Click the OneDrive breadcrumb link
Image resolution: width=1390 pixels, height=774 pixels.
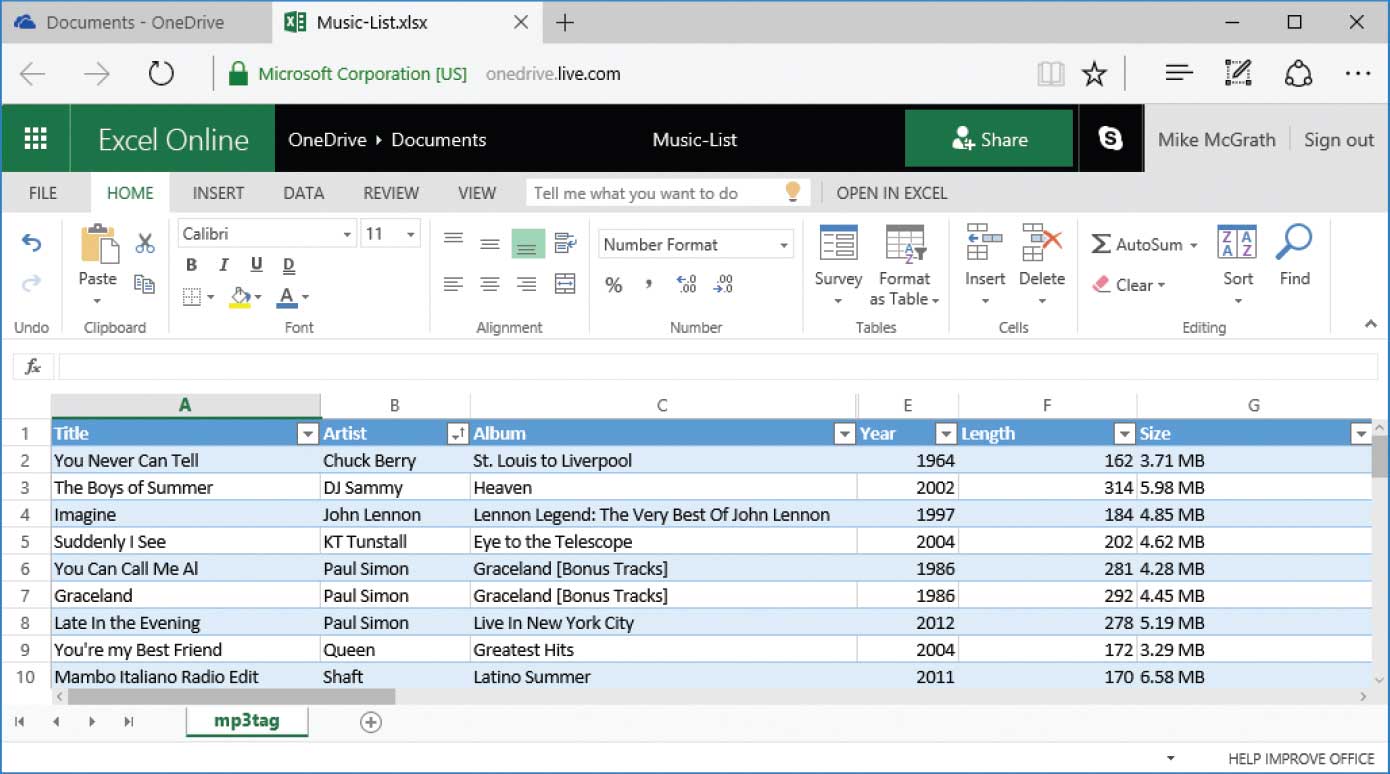point(327,140)
